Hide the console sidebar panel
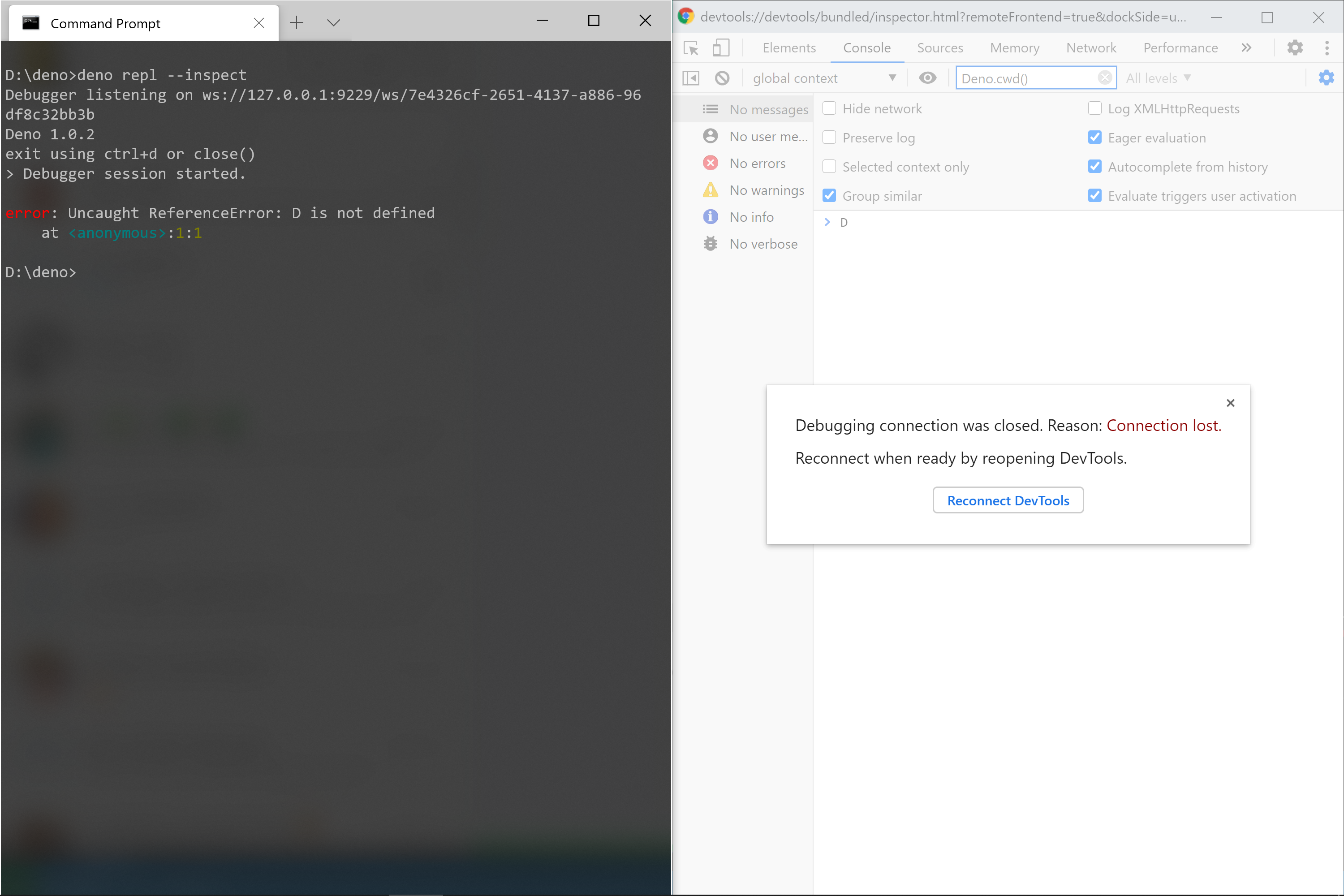Viewport: 1344px width, 896px height. (x=691, y=78)
